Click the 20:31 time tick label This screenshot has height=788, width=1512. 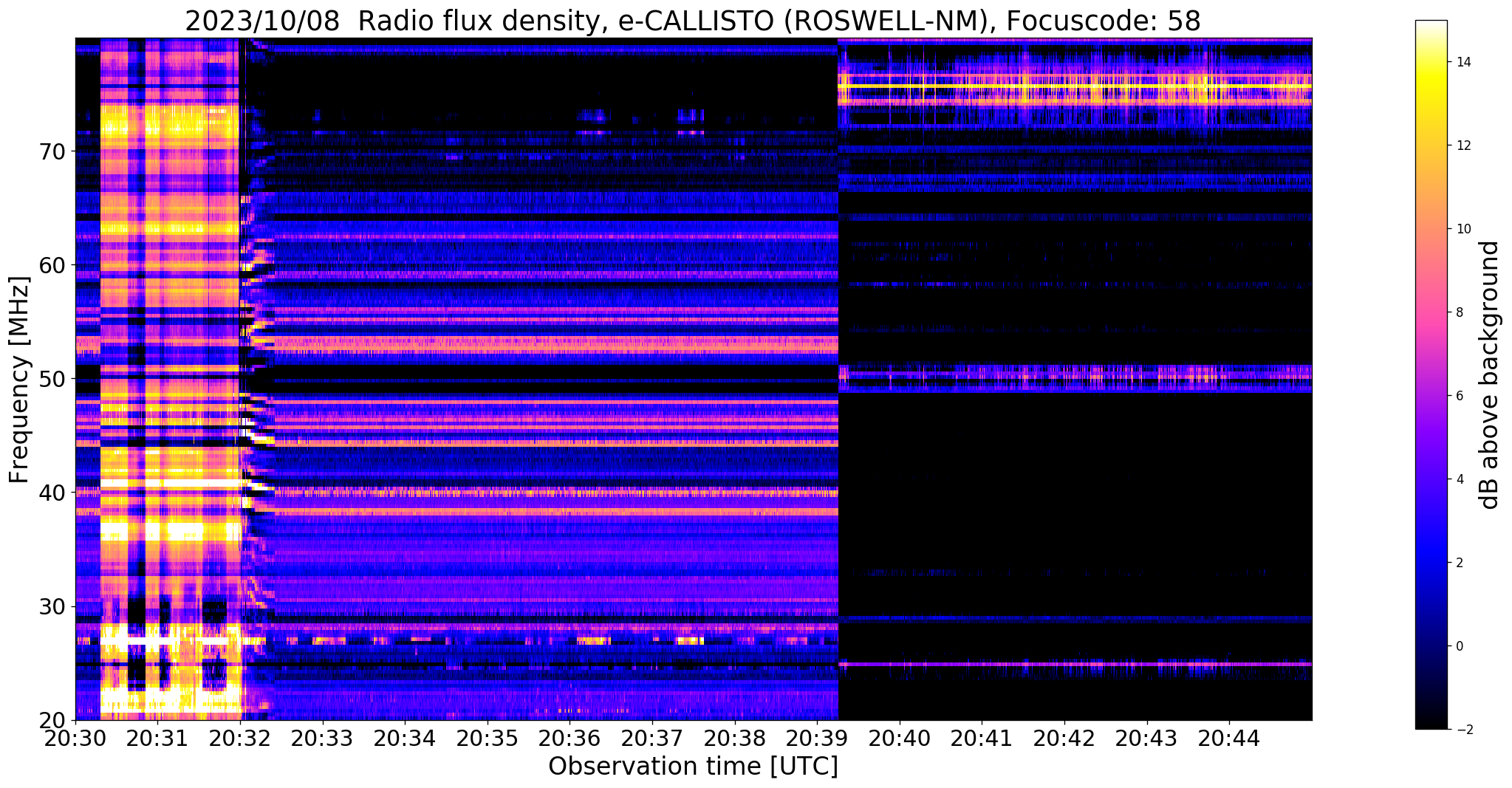coord(157,737)
